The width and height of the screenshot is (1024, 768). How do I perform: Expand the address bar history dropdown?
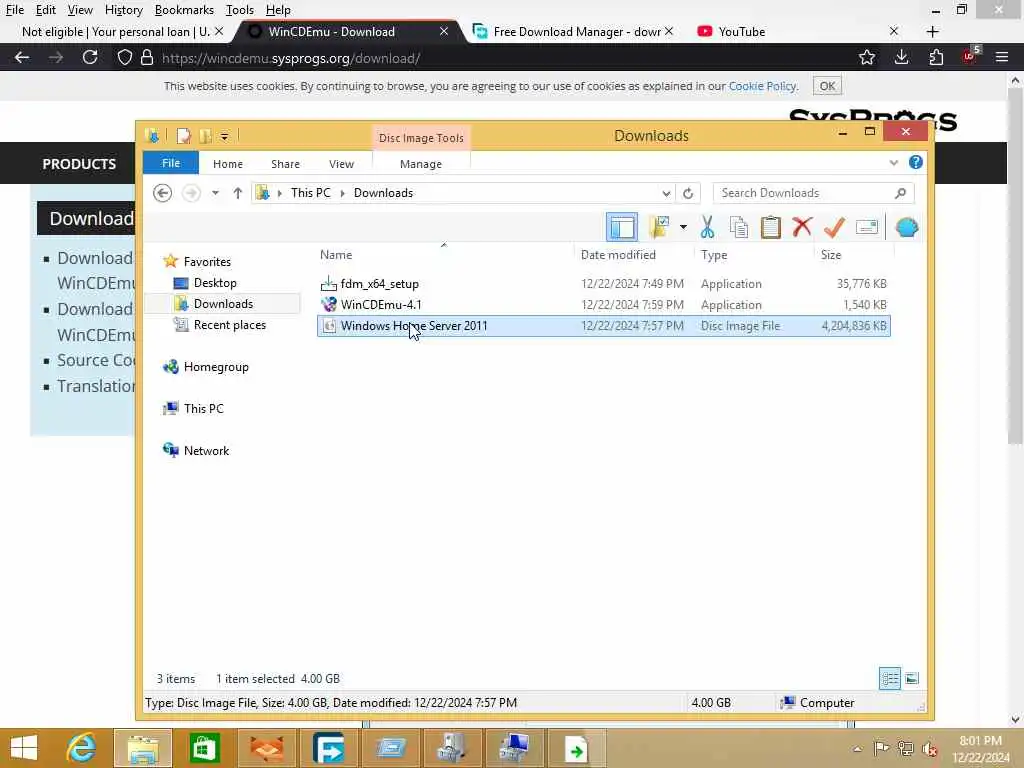tap(665, 193)
